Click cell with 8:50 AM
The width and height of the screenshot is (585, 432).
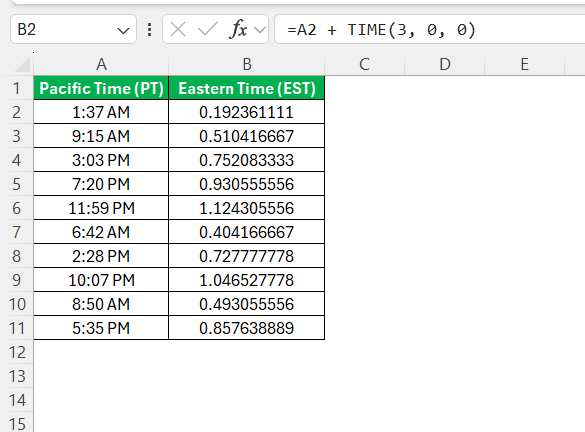pos(101,304)
